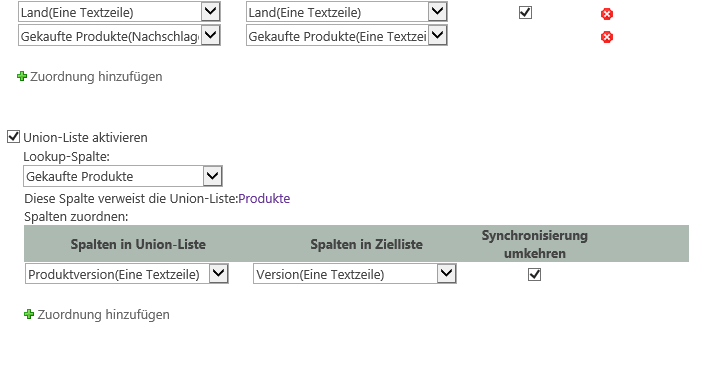This screenshot has width=708, height=373.
Task: Click Spalten in Union-Liste column header
Action: pyautogui.click(x=138, y=244)
